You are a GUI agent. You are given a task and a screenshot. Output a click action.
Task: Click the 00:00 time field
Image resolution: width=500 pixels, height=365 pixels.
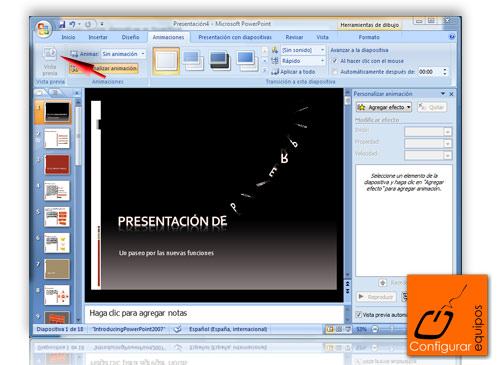point(430,72)
